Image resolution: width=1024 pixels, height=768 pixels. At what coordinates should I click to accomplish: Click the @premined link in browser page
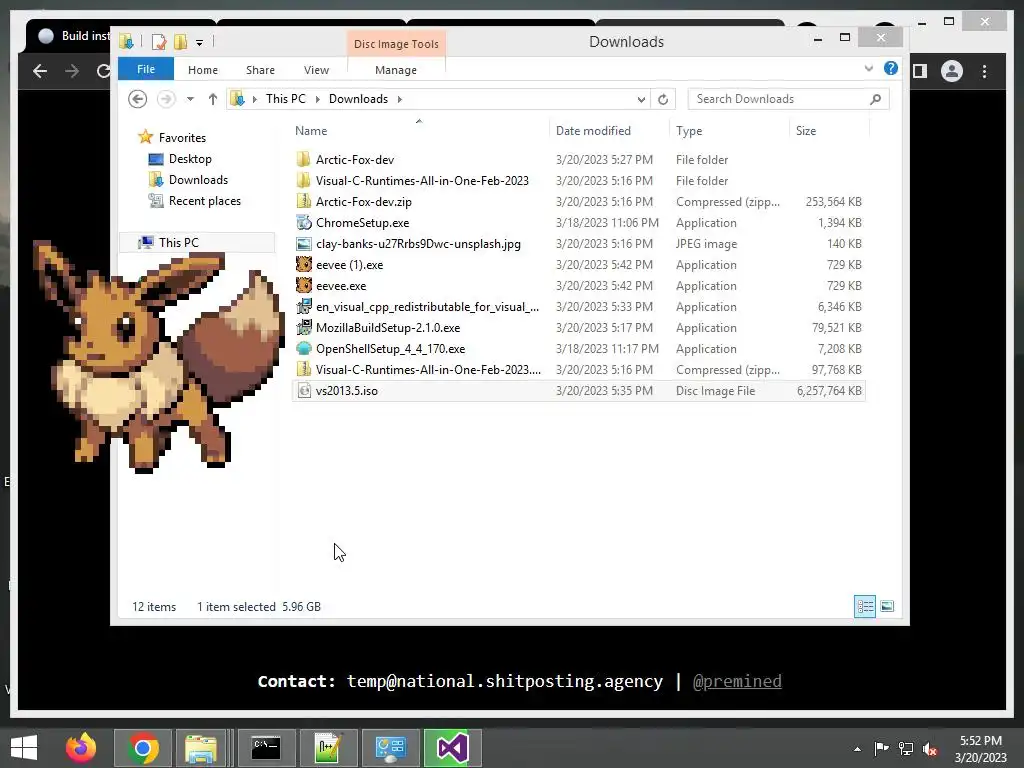pyautogui.click(x=737, y=681)
